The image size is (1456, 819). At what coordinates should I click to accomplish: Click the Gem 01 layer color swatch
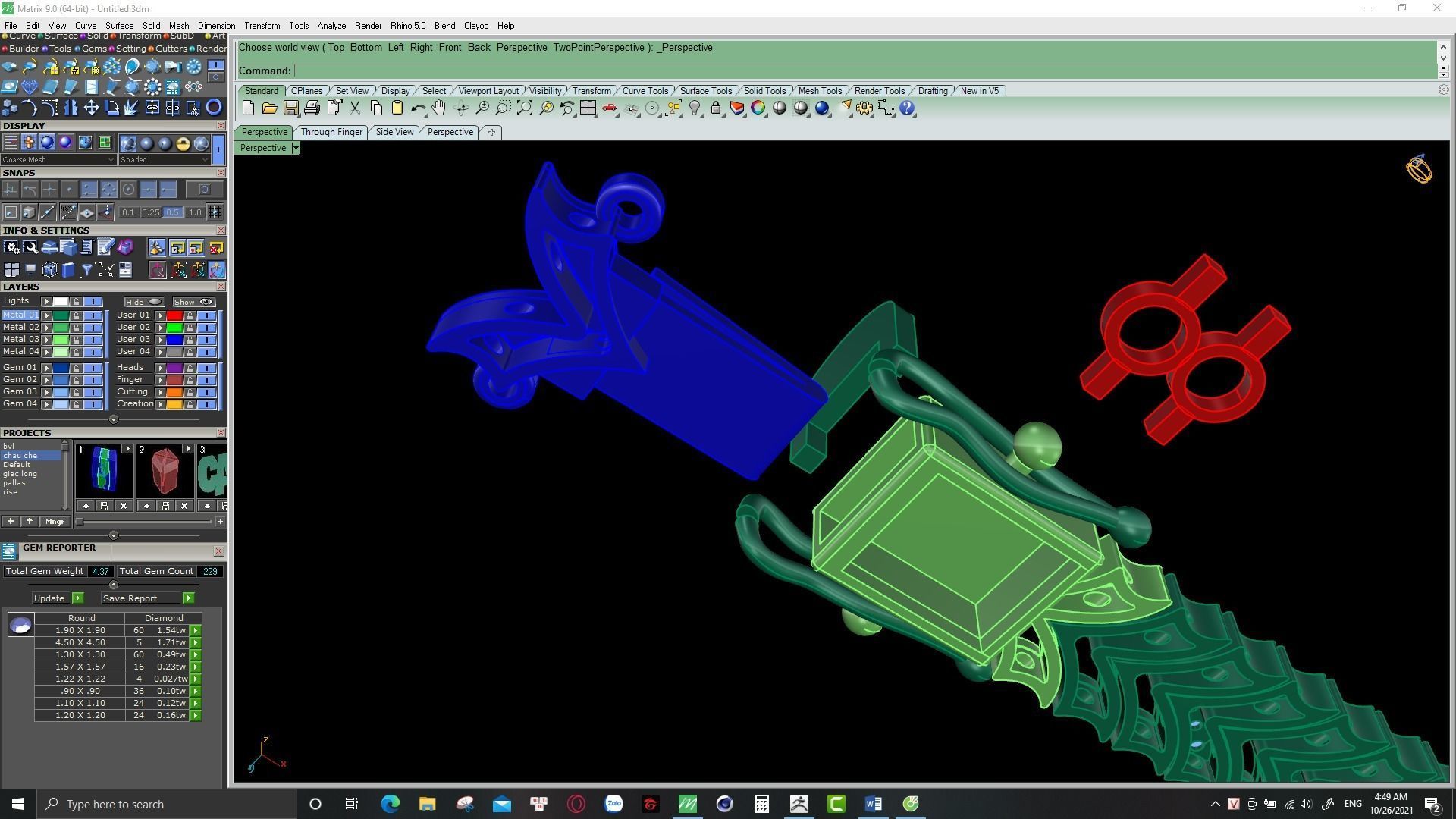coord(61,368)
